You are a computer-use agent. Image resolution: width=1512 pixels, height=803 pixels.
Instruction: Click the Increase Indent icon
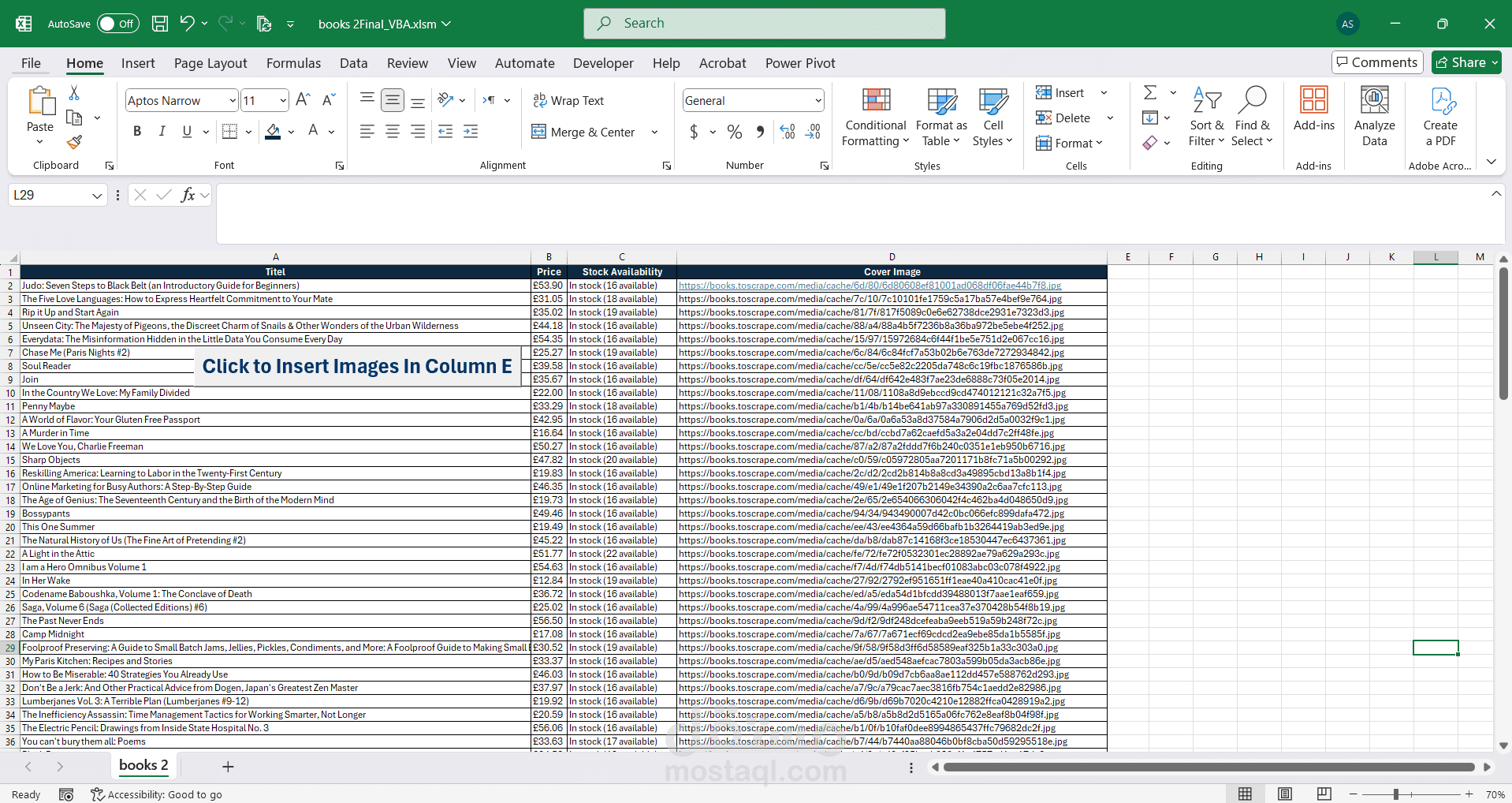(x=471, y=132)
